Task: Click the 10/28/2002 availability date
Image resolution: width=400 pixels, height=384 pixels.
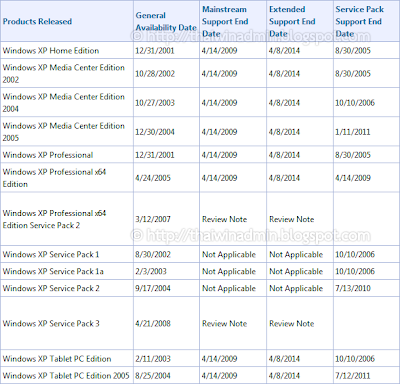Action: 155,74
